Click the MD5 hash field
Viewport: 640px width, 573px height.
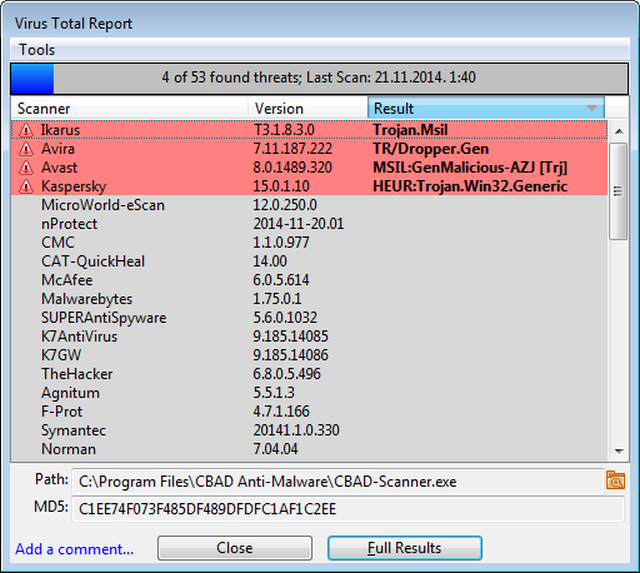[348, 509]
